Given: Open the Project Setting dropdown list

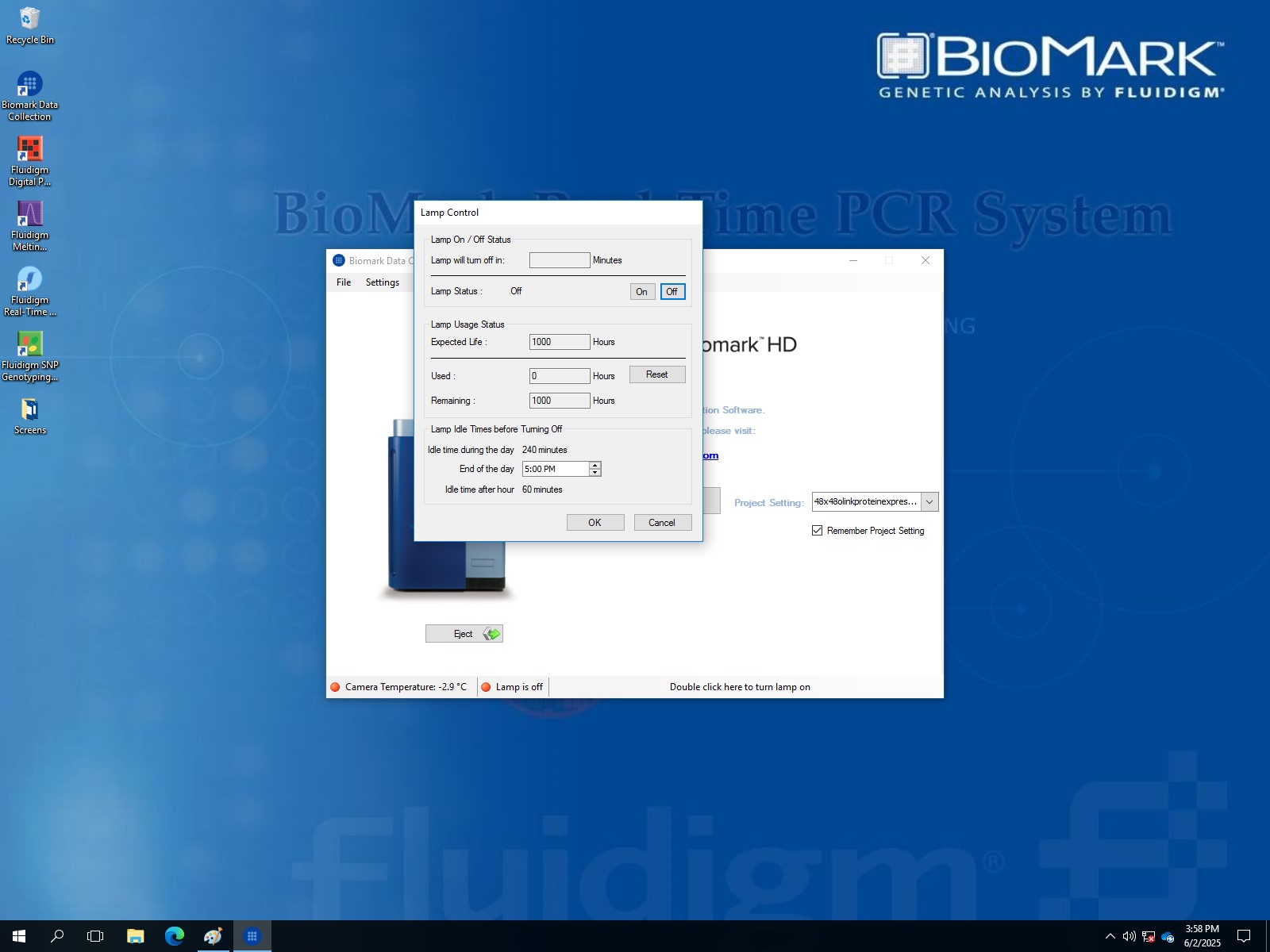Looking at the screenshot, I should (929, 501).
